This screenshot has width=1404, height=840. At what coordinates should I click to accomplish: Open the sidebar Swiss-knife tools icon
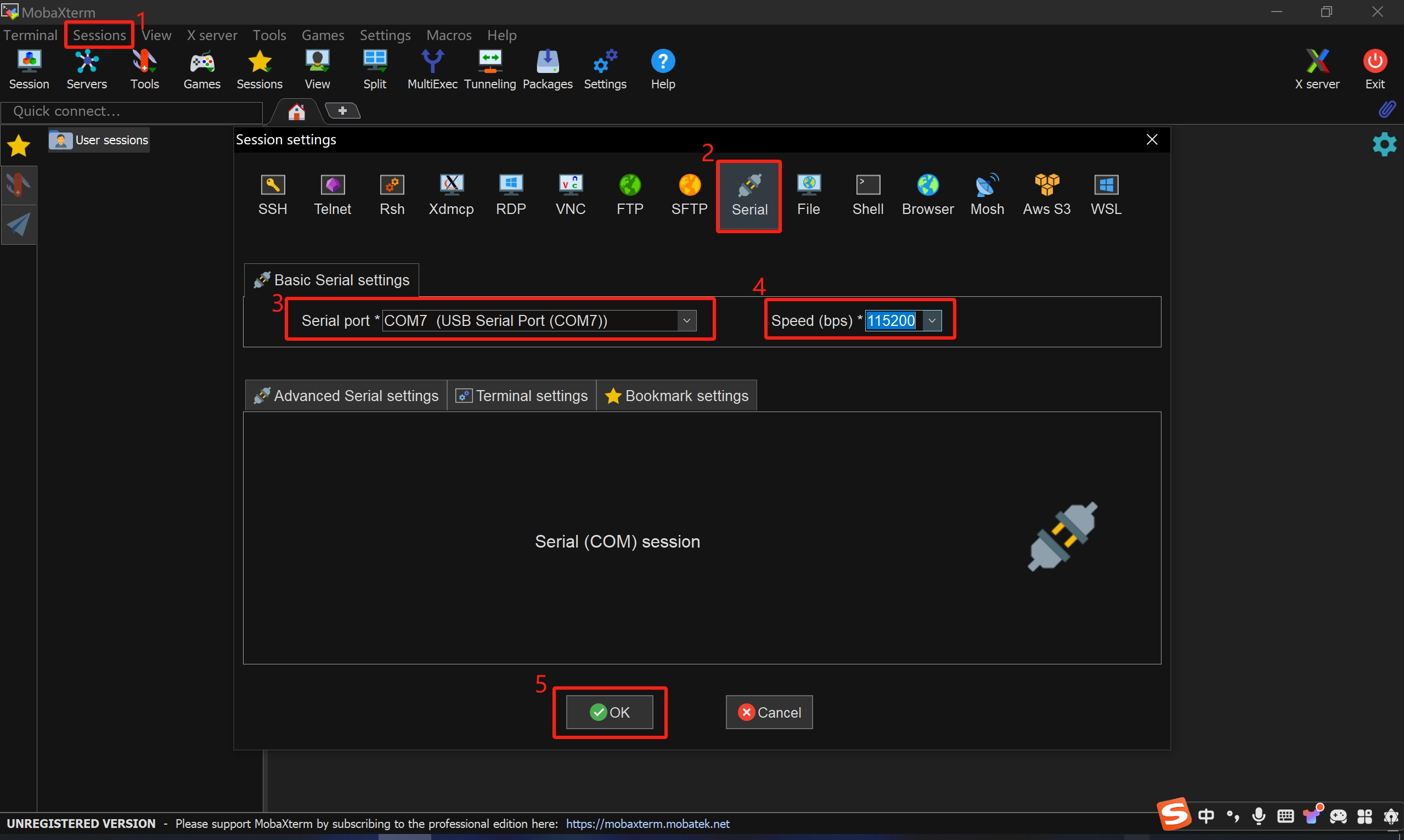click(x=19, y=185)
